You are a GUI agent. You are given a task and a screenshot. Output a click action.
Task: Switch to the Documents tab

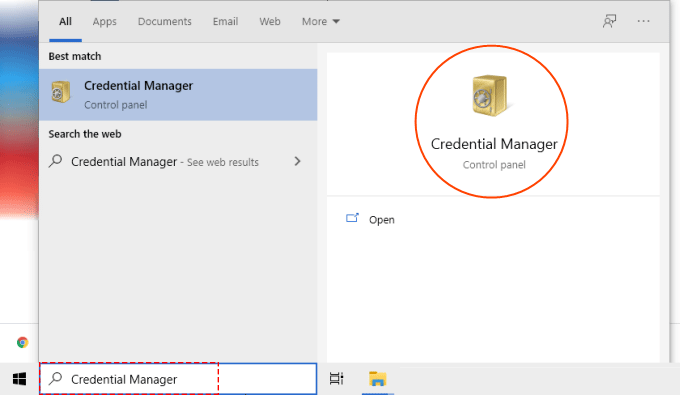pos(164,22)
